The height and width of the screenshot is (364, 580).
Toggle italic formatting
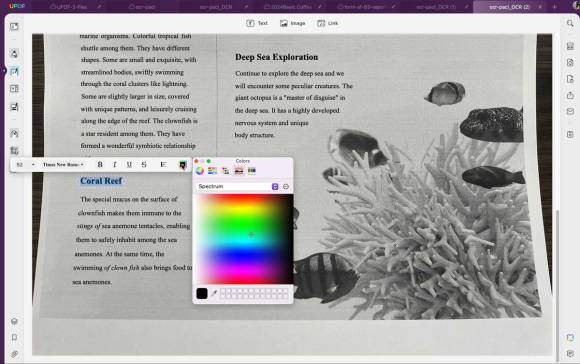(x=115, y=165)
